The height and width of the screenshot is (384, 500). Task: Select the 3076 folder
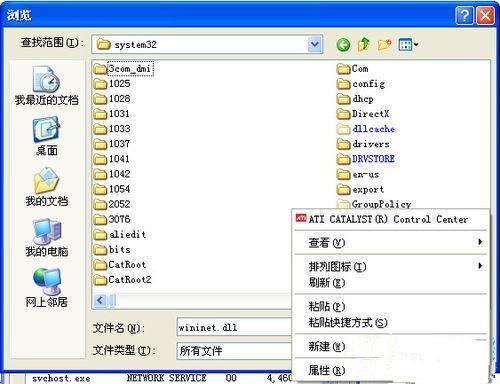pos(112,219)
